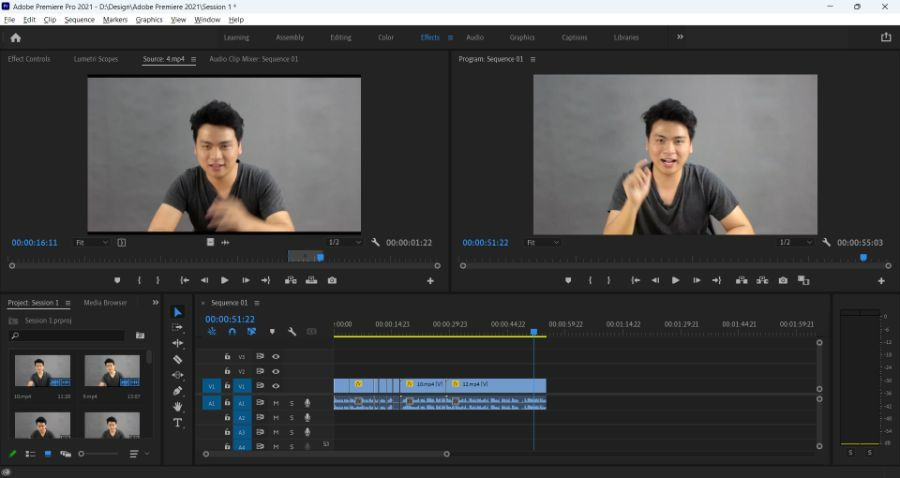The image size is (900, 478).
Task: Open the Quick Export share icon
Action: click(886, 37)
